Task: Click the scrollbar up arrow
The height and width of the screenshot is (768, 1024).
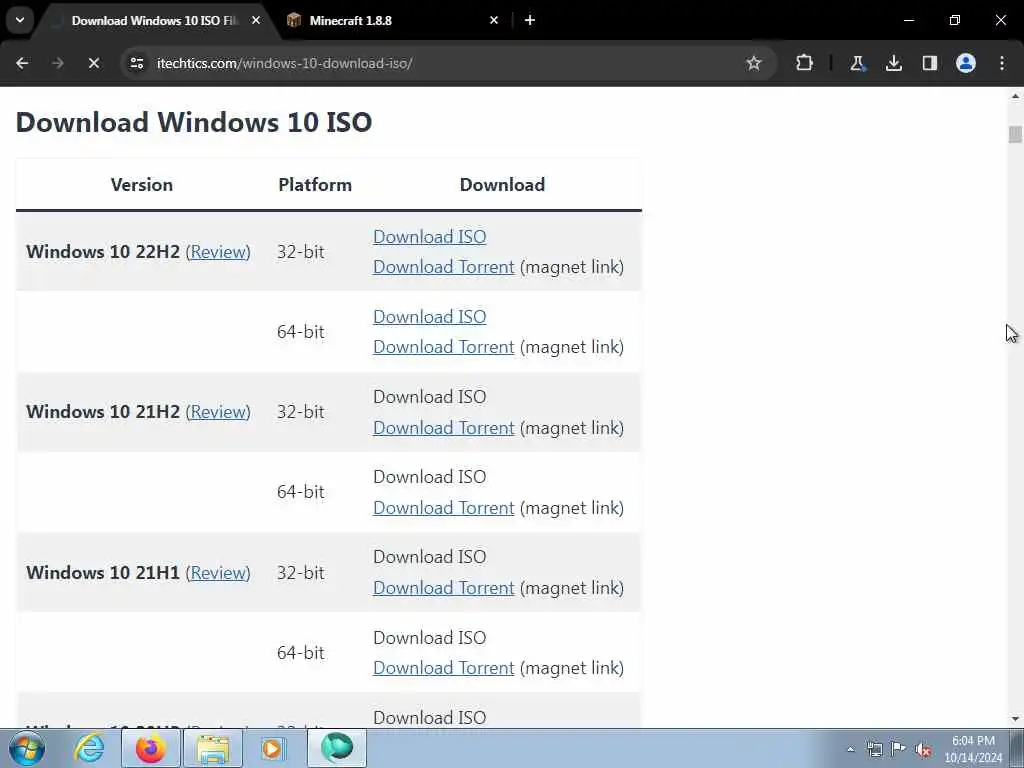Action: click(1015, 96)
